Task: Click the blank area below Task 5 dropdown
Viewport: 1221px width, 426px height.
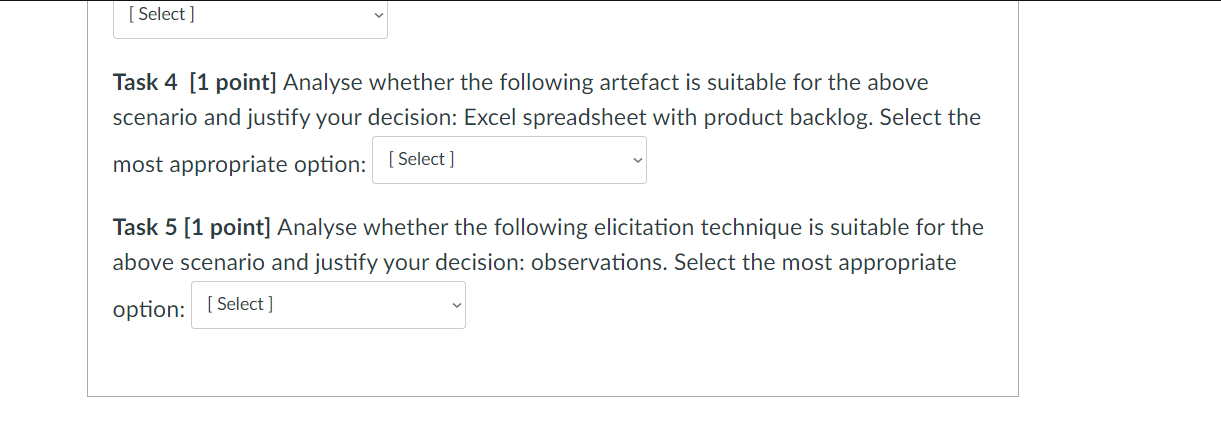Action: click(x=550, y=365)
